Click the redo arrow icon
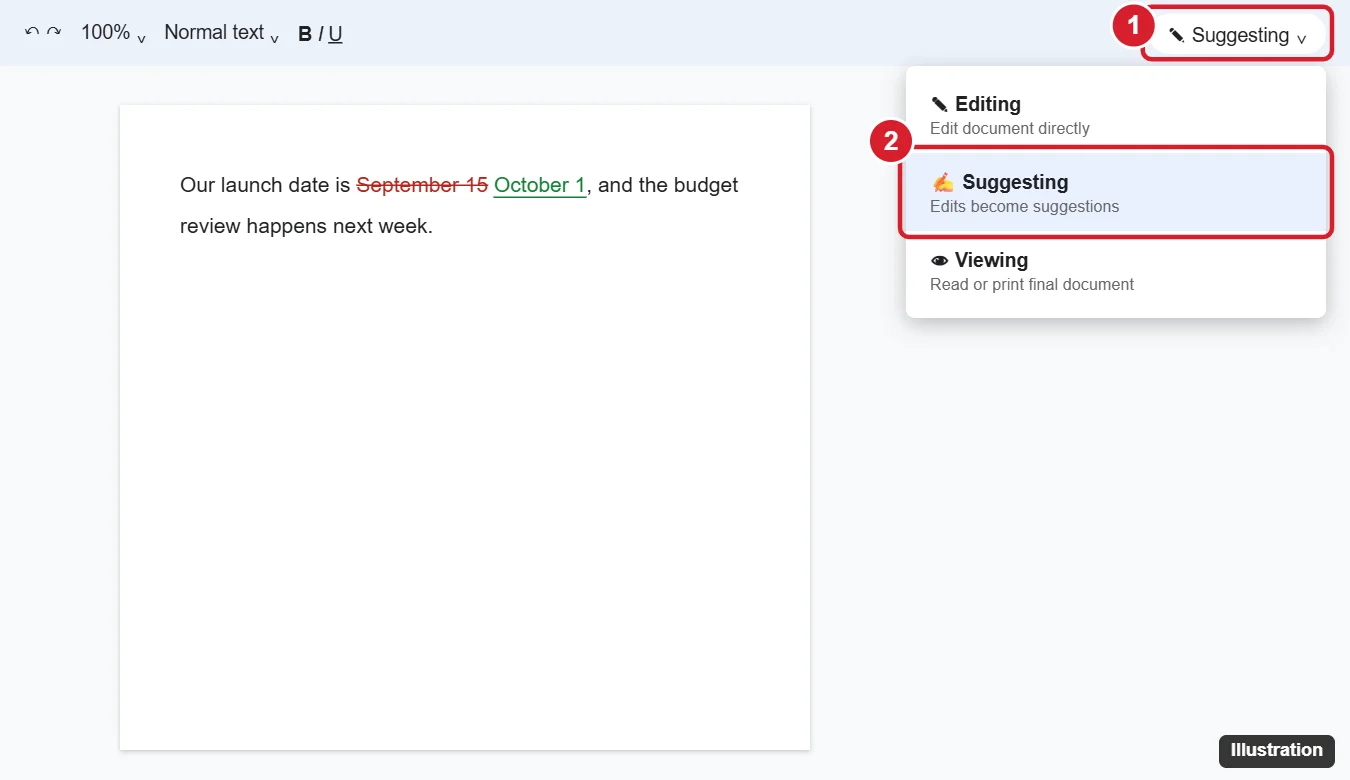 tap(54, 33)
